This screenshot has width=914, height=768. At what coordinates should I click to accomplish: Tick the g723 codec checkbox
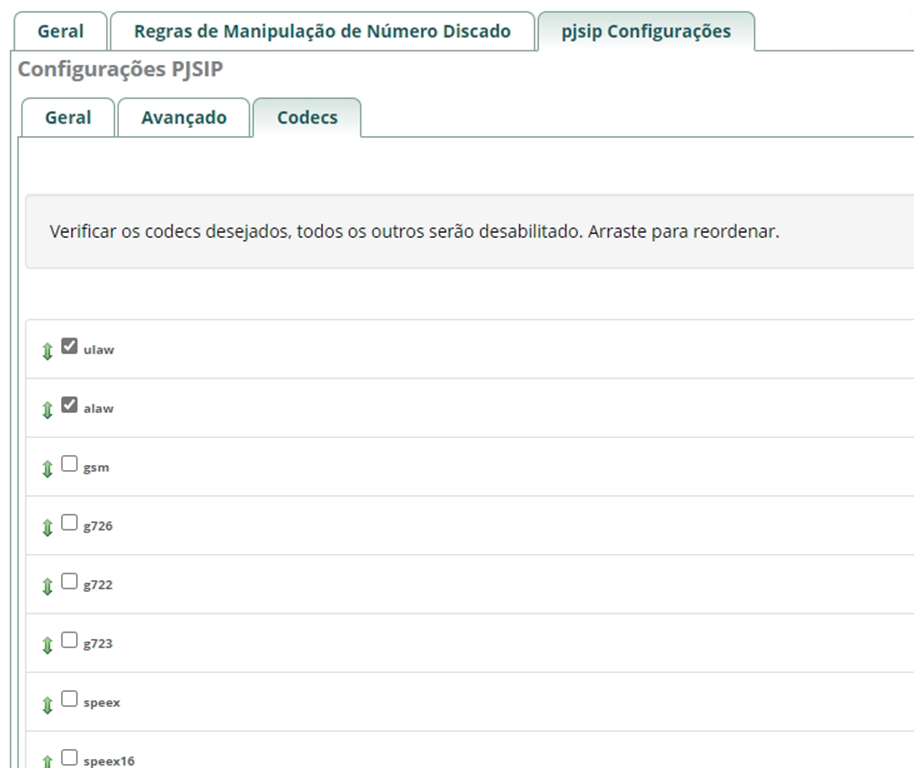pos(69,640)
